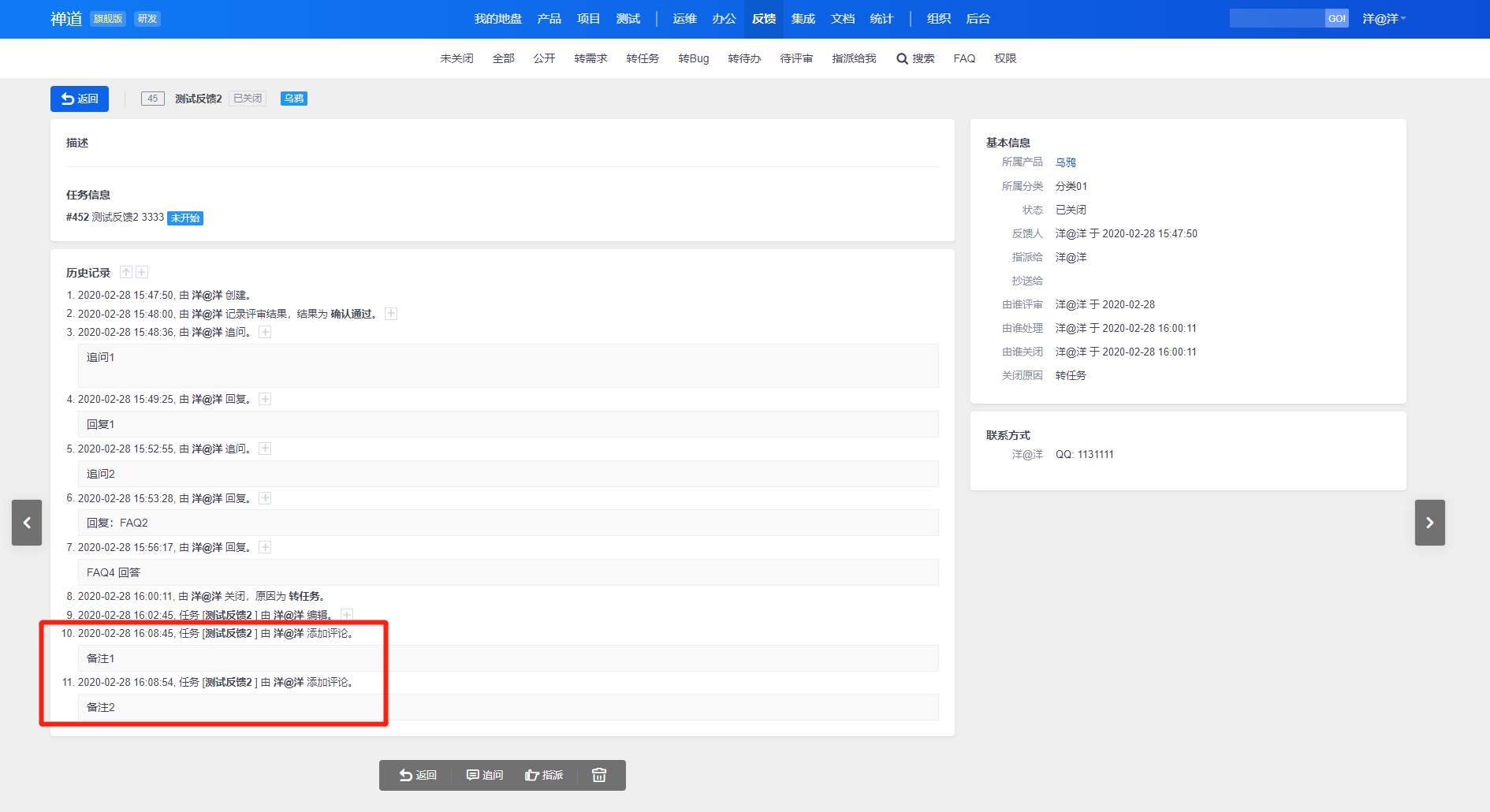This screenshot has height=812, width=1490.
Task: Switch to the 转Bug tab
Action: (693, 58)
